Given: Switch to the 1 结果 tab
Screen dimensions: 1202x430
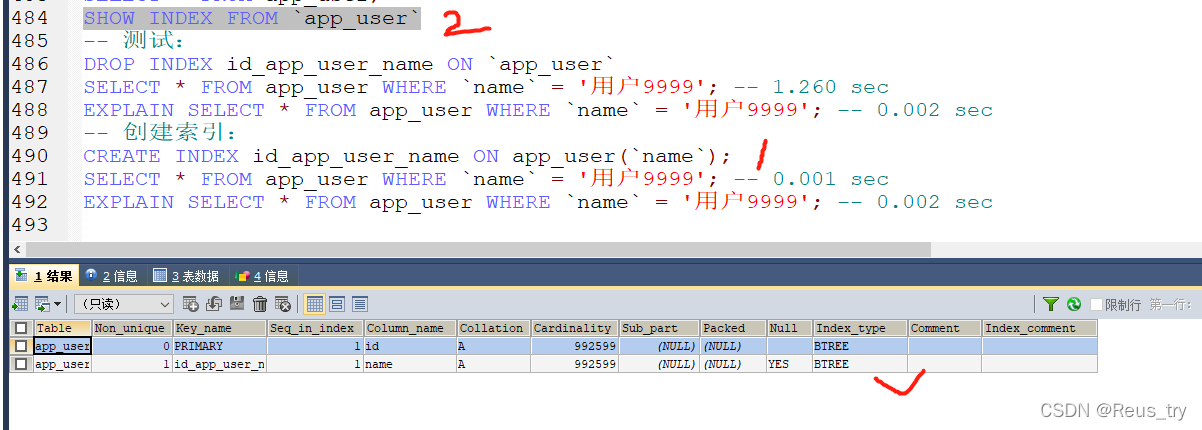Looking at the screenshot, I should (x=44, y=276).
